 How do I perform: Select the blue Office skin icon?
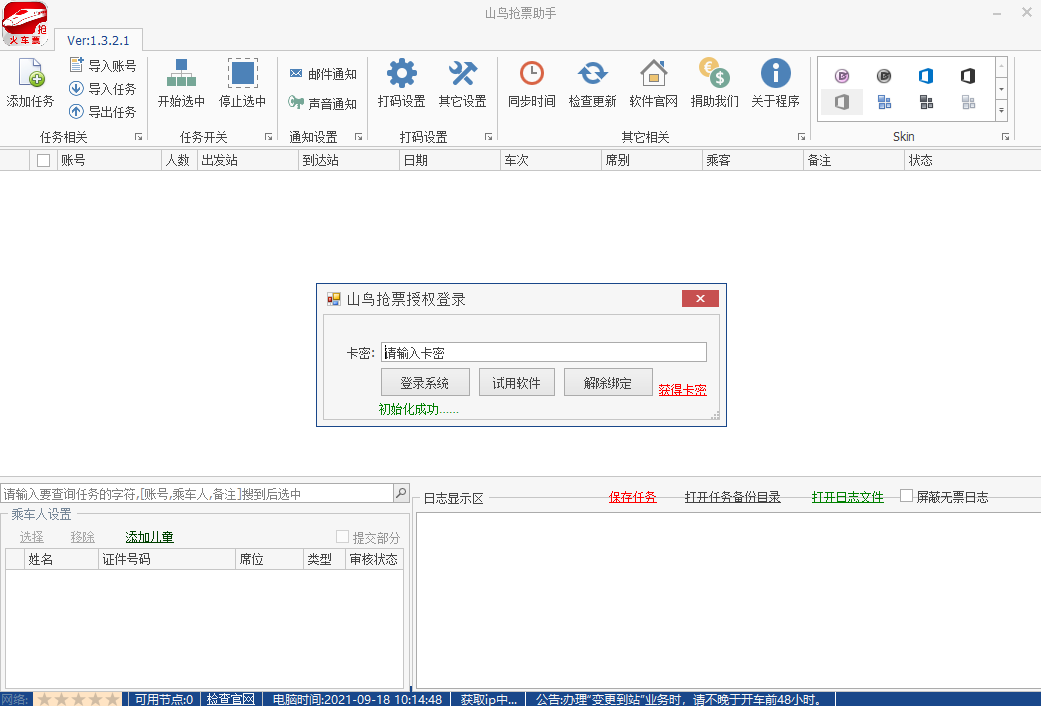click(x=926, y=76)
